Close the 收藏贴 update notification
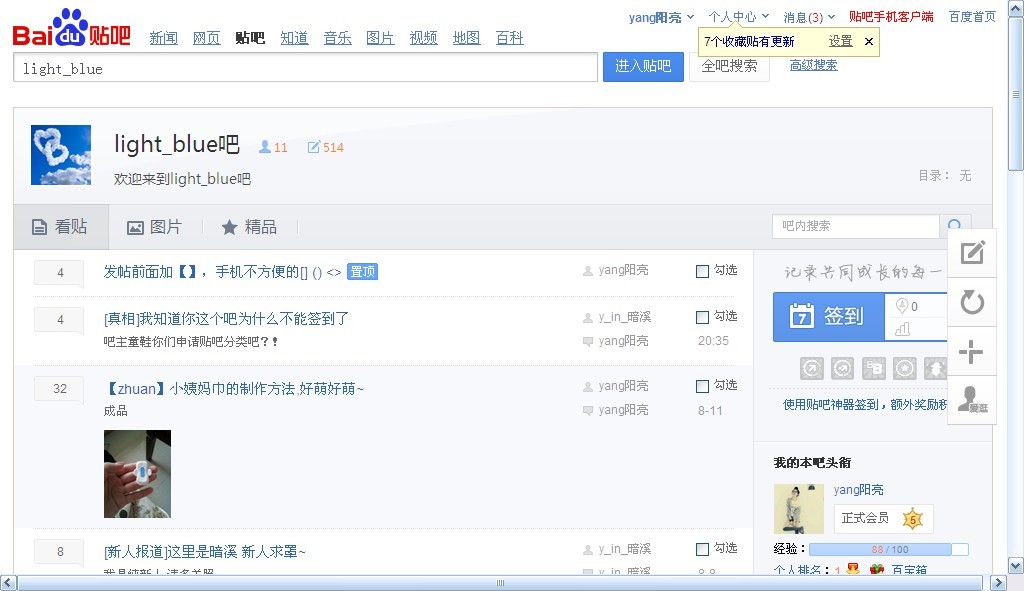 869,41
